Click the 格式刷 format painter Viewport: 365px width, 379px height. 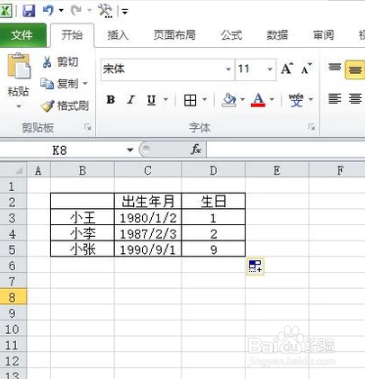pyautogui.click(x=65, y=106)
